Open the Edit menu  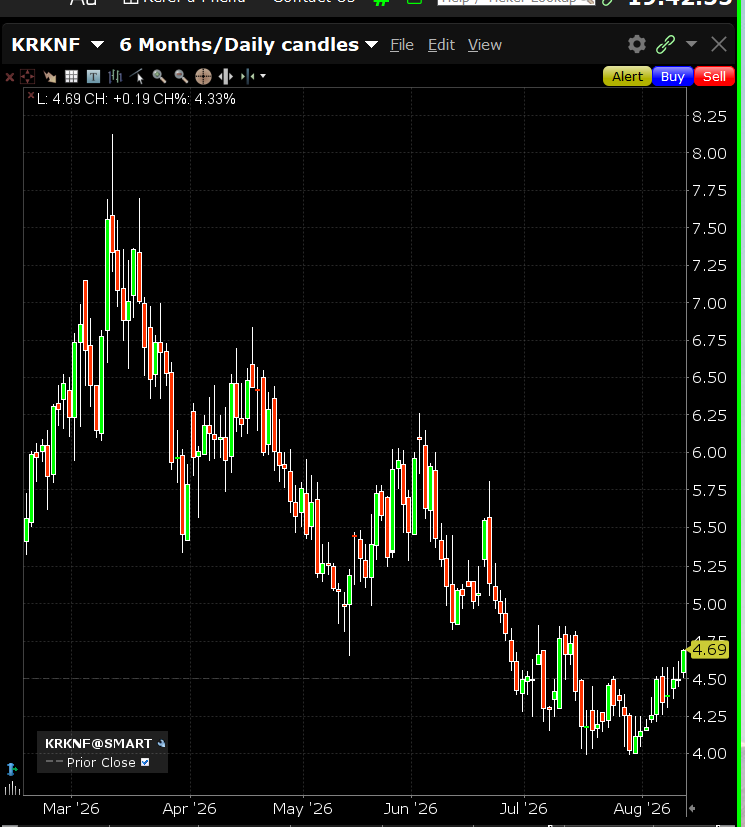point(441,45)
